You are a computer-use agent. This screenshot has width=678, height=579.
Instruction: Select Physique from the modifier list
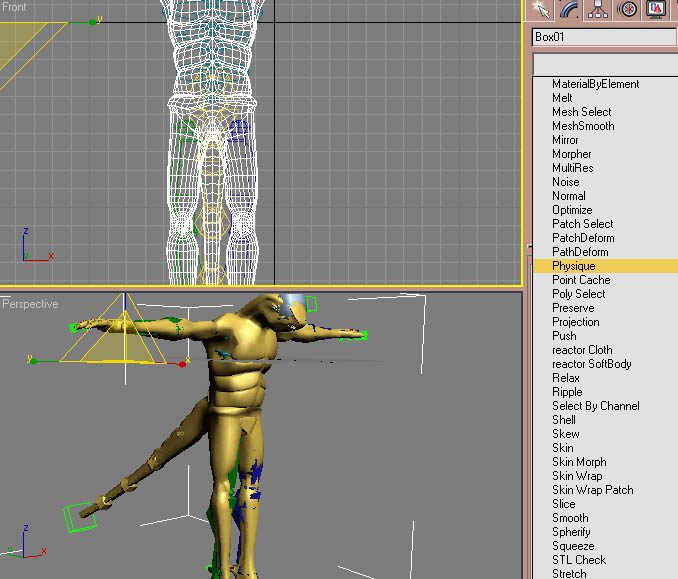coord(573,266)
